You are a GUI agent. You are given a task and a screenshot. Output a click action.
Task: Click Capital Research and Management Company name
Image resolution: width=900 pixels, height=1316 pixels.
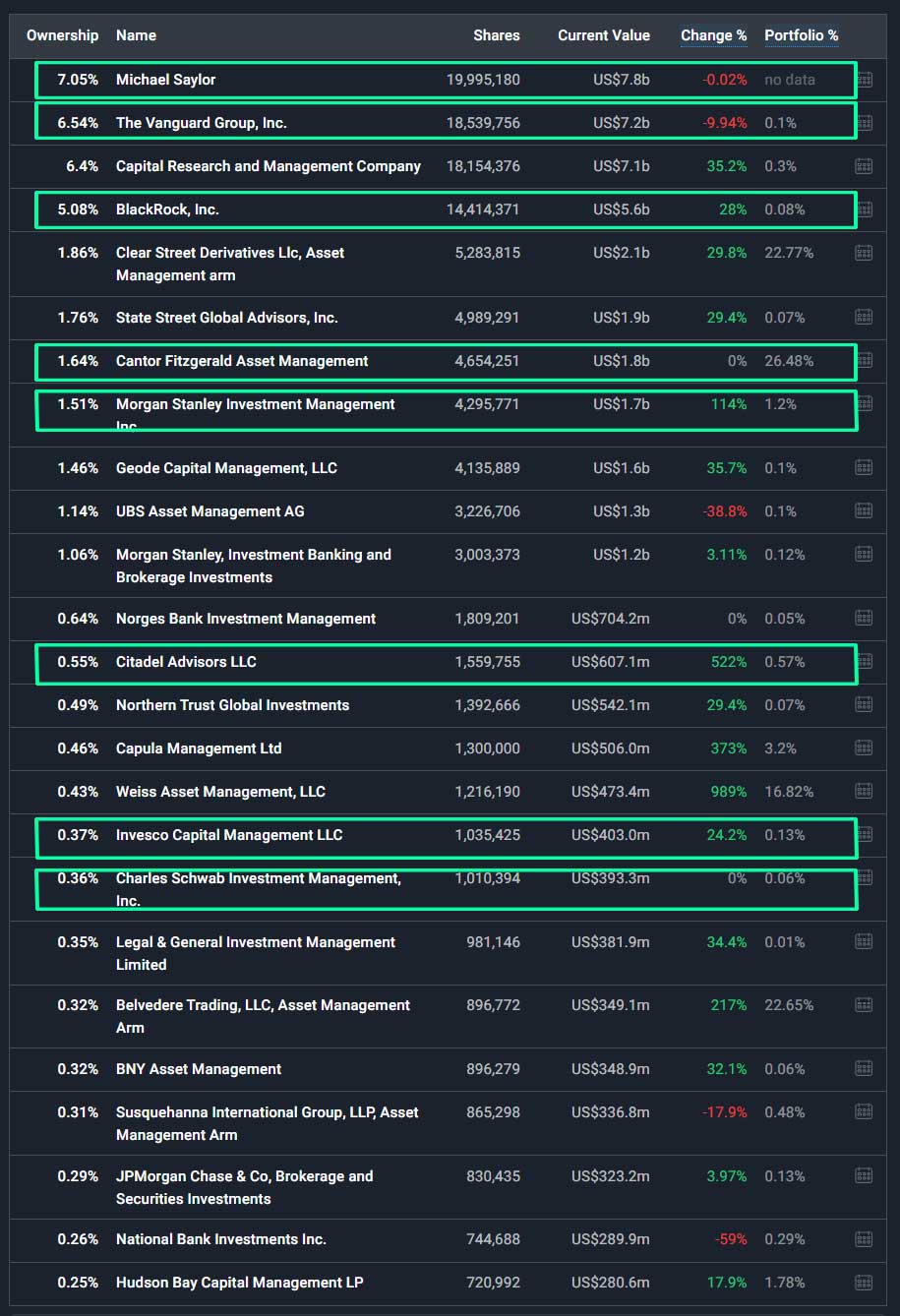(x=269, y=166)
